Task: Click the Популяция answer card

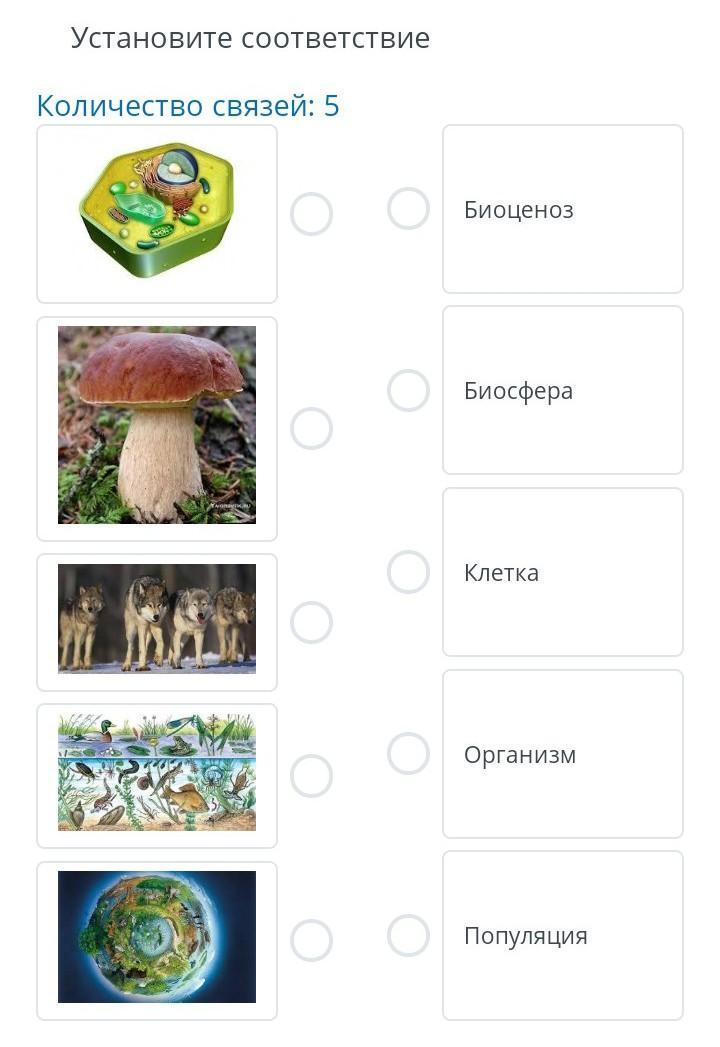Action: 562,936
